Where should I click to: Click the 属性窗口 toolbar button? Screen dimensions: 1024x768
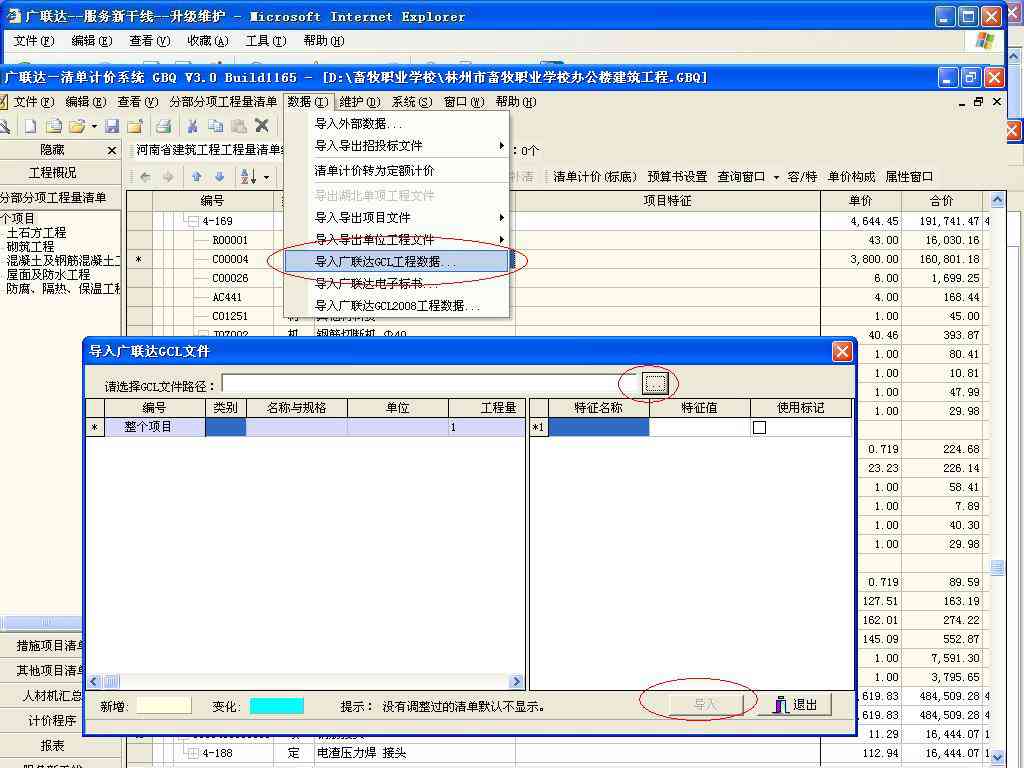pyautogui.click(x=909, y=177)
